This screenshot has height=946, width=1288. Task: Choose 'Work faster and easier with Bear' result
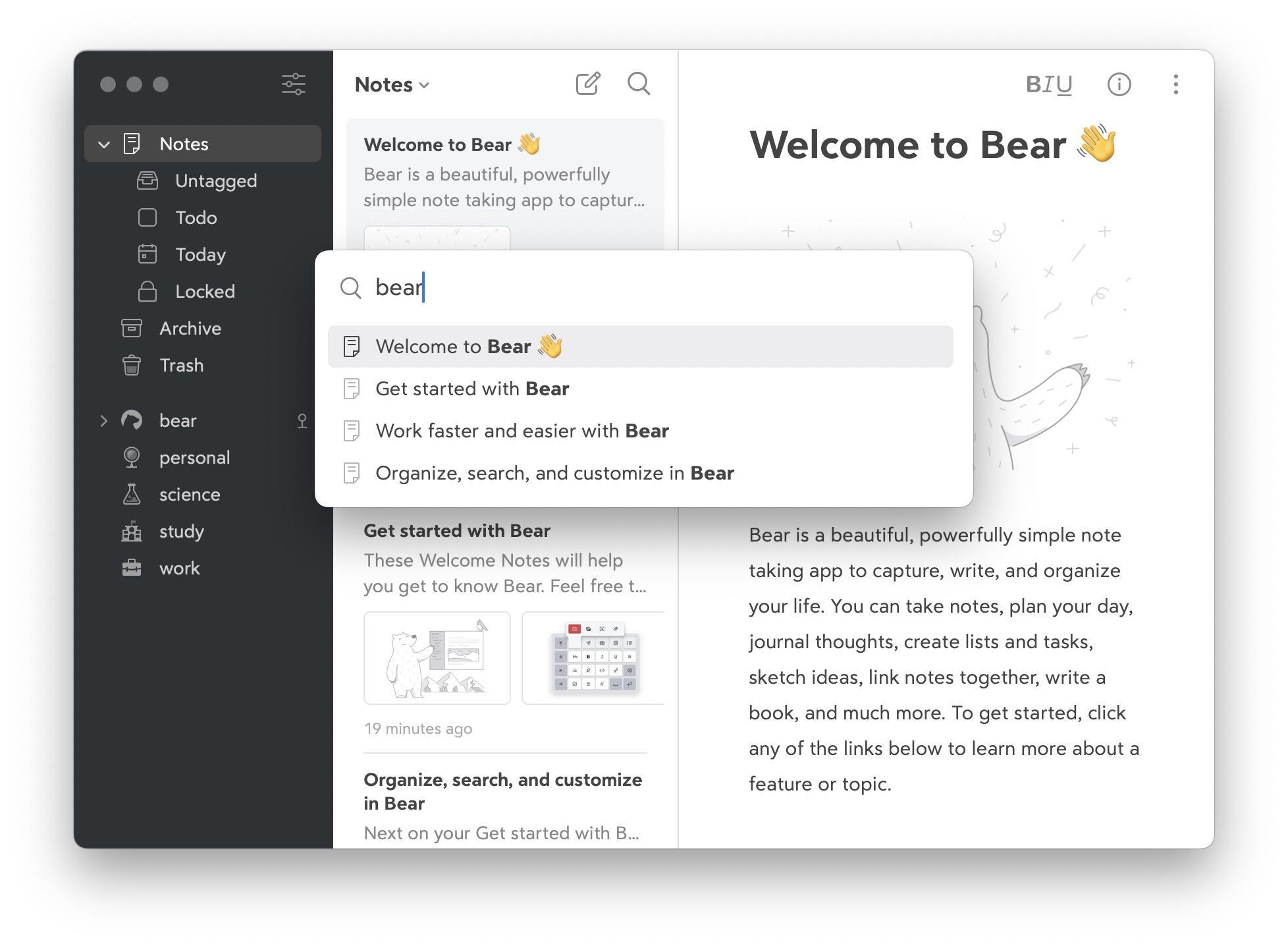click(x=522, y=431)
